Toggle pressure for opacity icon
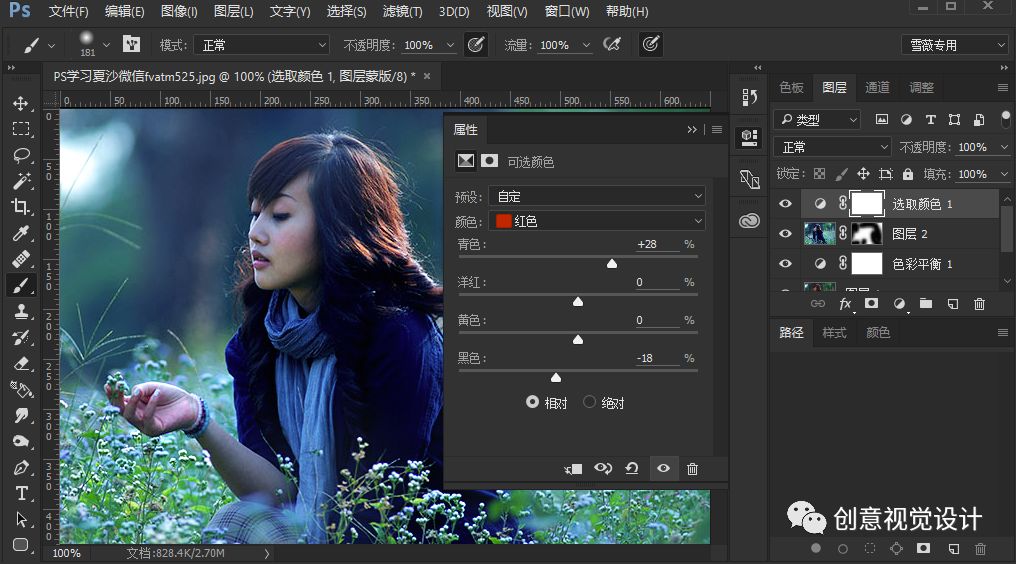The width and height of the screenshot is (1016, 564). coord(476,44)
